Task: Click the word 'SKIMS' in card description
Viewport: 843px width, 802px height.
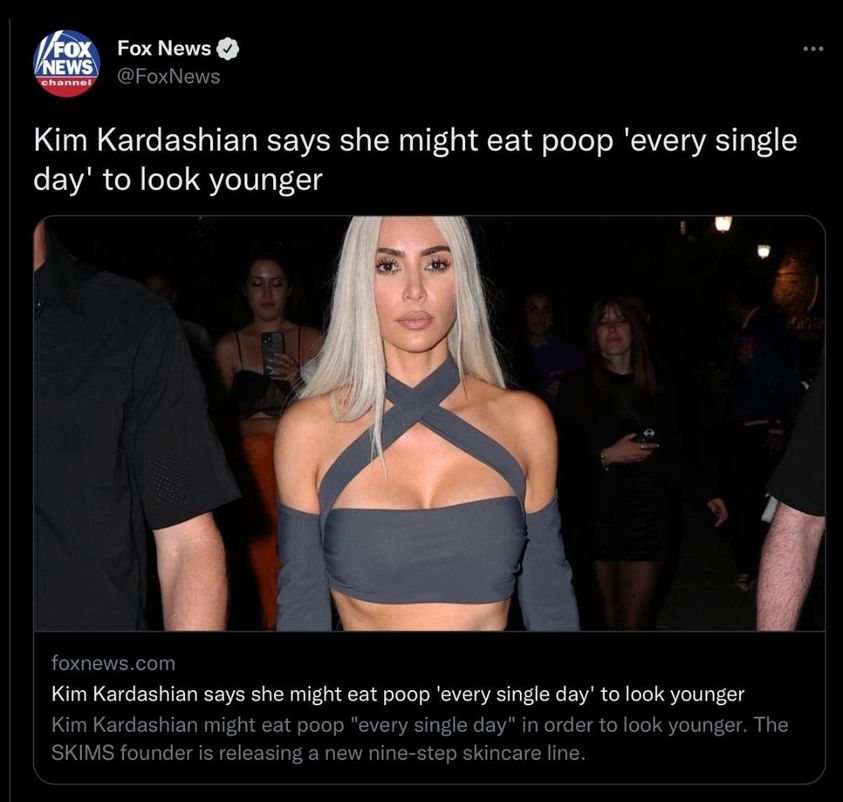Action: pos(83,753)
